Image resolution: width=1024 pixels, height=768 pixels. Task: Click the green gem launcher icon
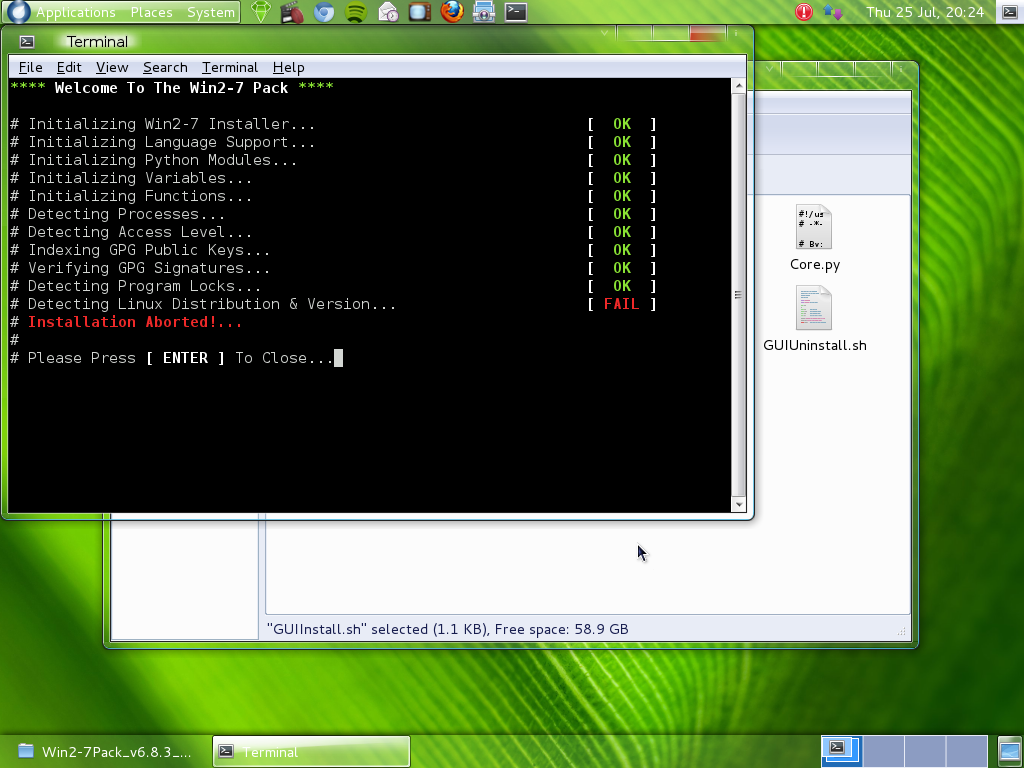(260, 12)
